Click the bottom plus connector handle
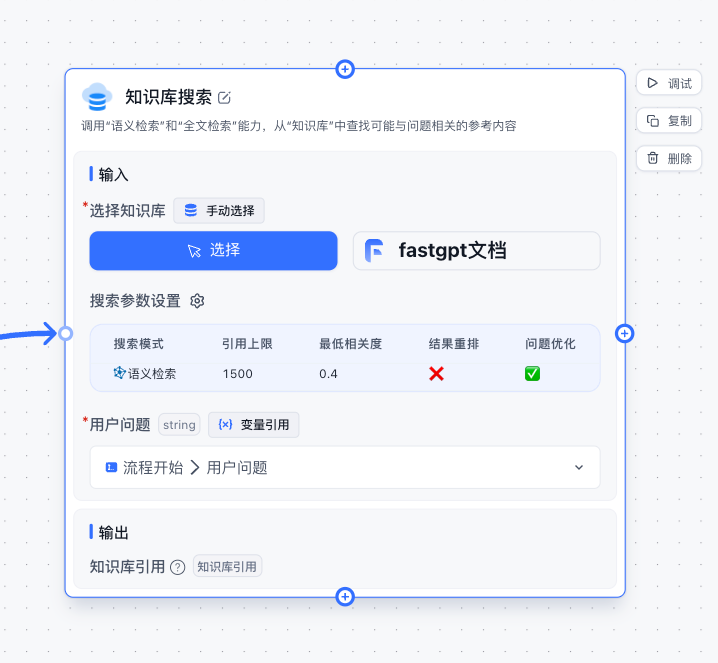The width and height of the screenshot is (718, 663). pyautogui.click(x=345, y=597)
